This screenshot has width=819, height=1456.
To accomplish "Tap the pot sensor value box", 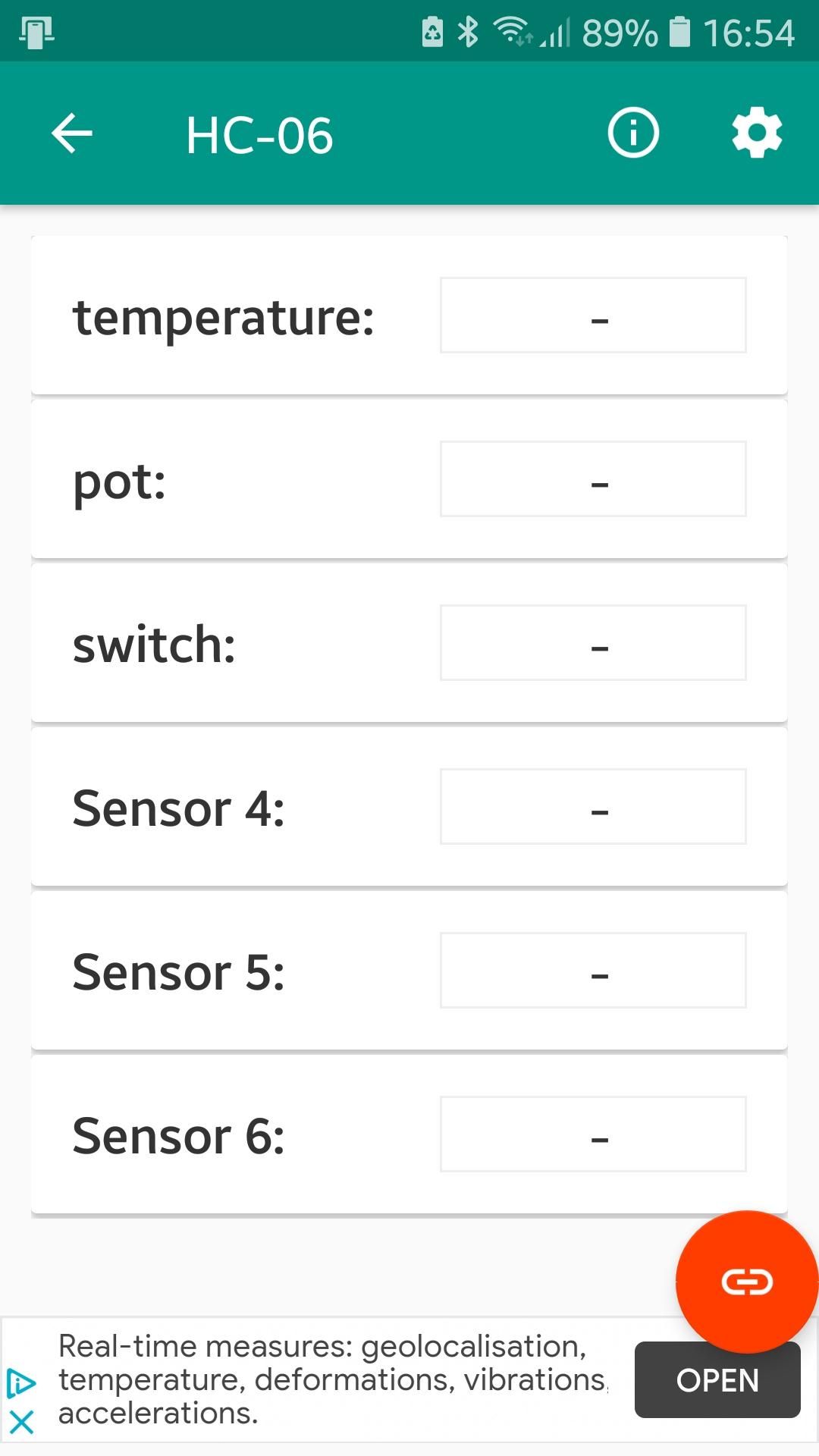I will coord(592,479).
